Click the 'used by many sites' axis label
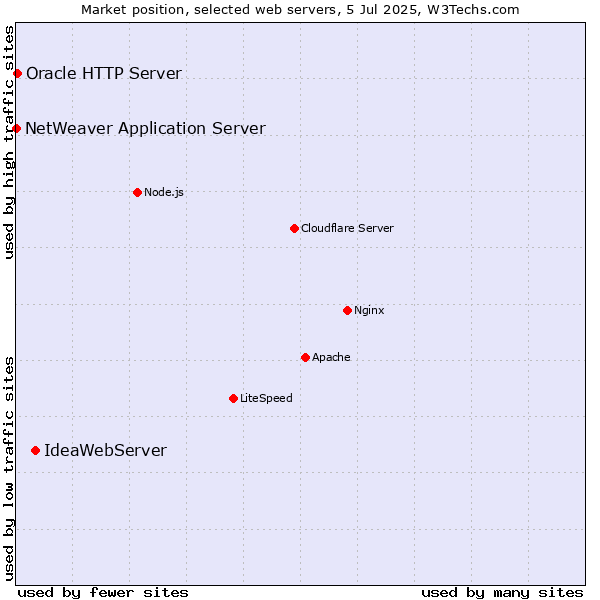The height and width of the screenshot is (600, 600). pyautogui.click(x=502, y=593)
